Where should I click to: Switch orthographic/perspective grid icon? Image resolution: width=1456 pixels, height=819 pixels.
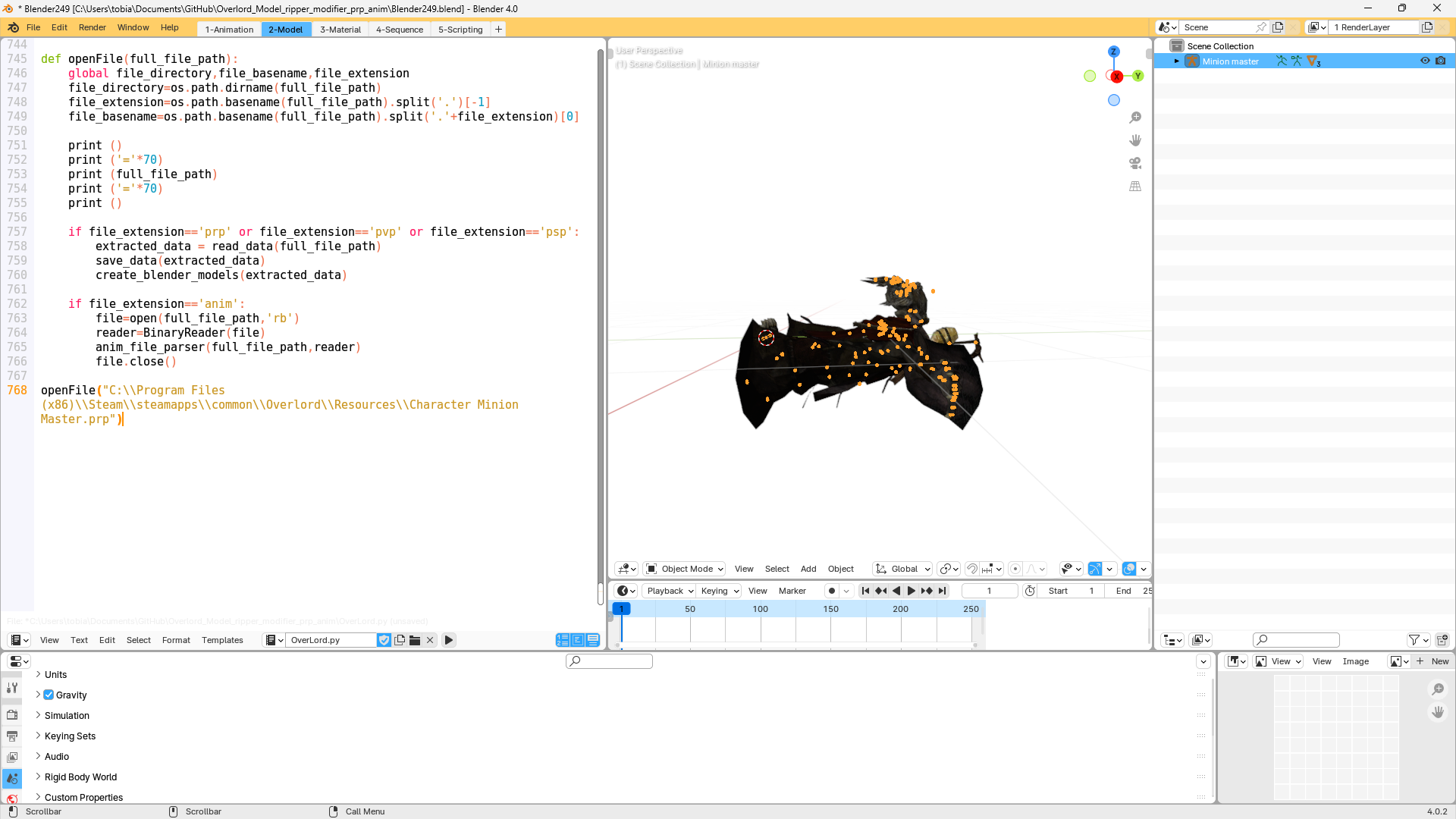click(1135, 186)
